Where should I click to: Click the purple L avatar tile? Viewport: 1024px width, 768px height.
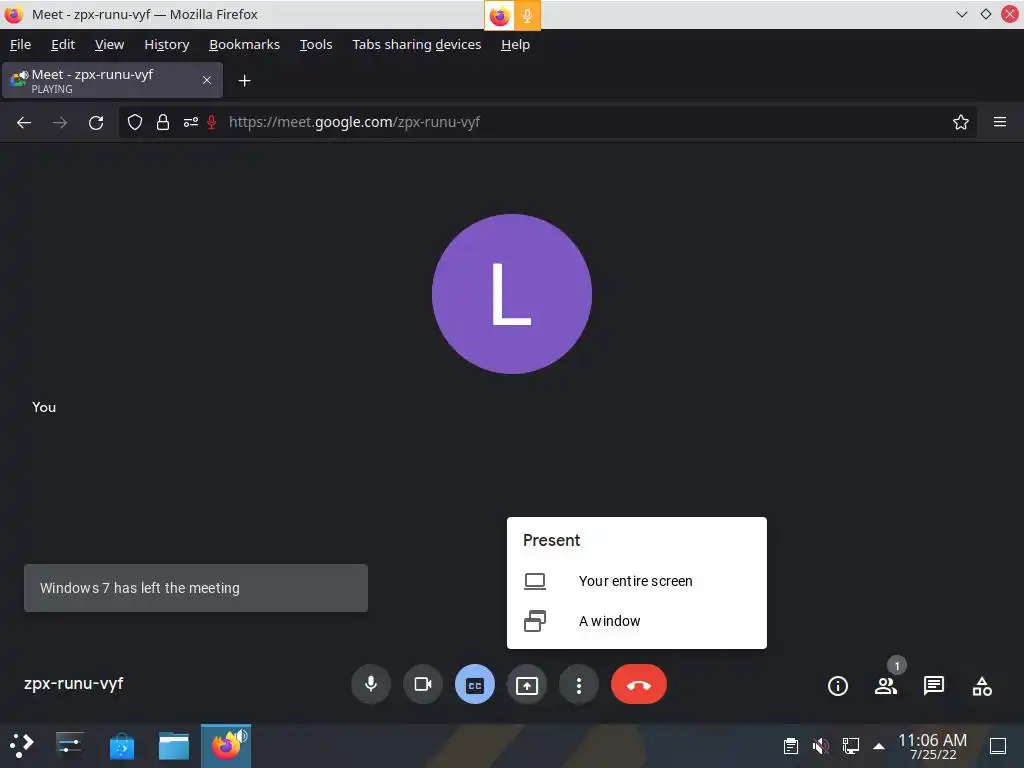click(512, 294)
